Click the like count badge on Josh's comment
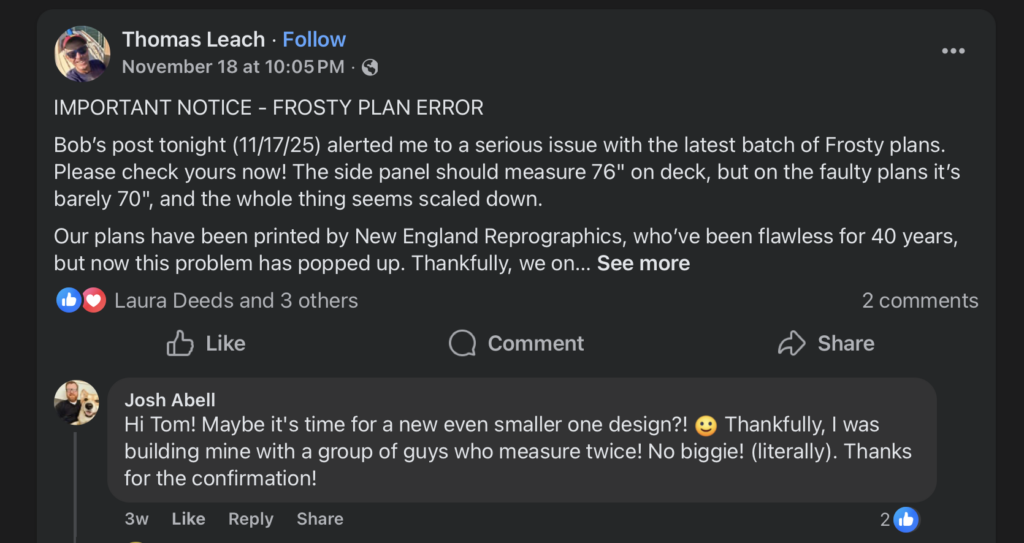Viewport: 1024px width, 543px height. click(899, 519)
